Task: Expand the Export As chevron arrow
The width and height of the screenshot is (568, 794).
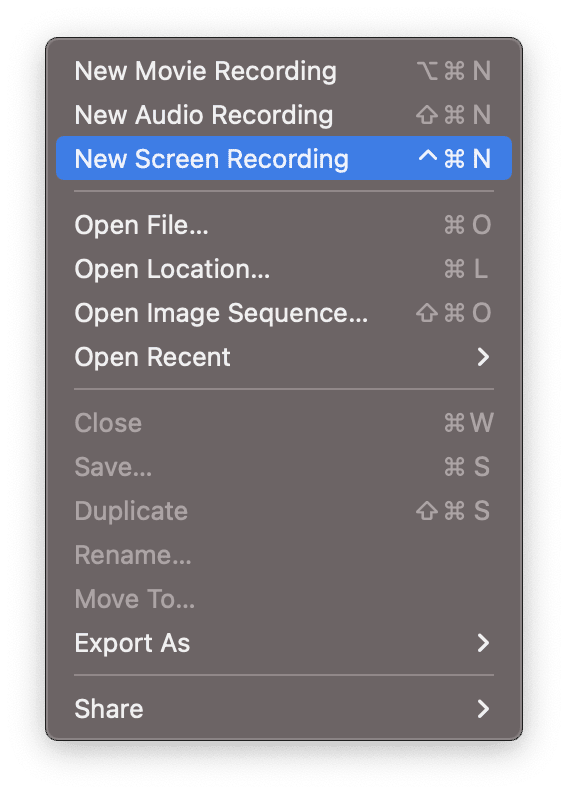Action: [x=483, y=643]
